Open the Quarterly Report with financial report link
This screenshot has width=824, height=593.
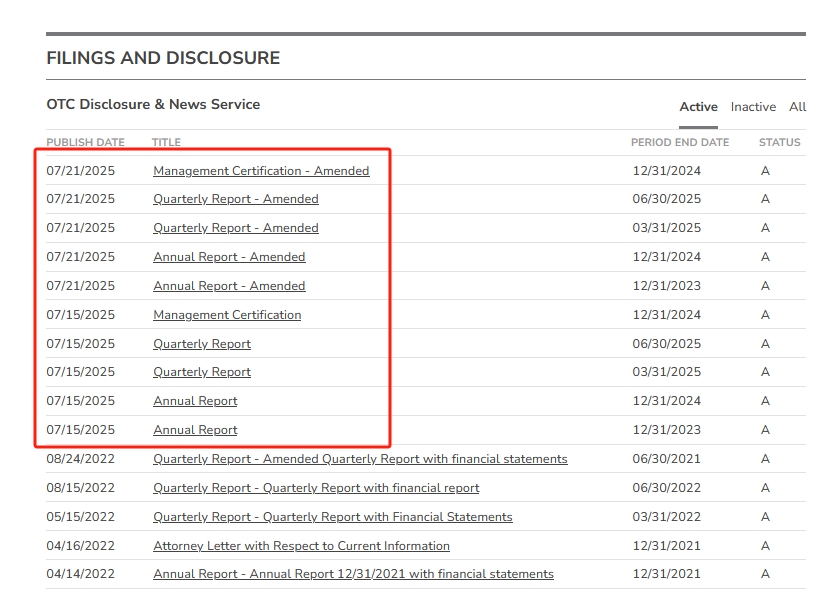tap(316, 488)
